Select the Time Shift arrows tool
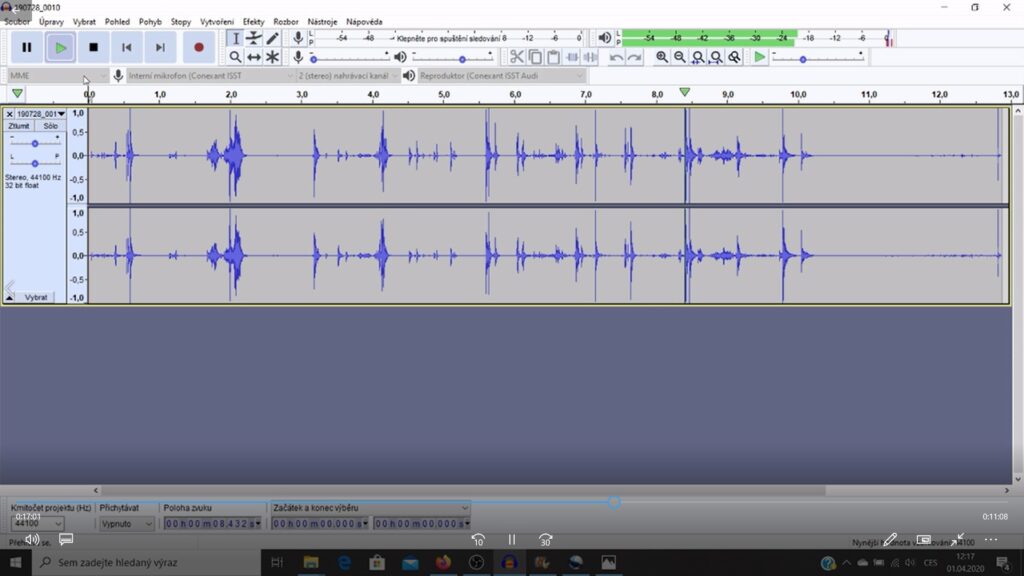The height and width of the screenshot is (576, 1024). click(x=254, y=57)
